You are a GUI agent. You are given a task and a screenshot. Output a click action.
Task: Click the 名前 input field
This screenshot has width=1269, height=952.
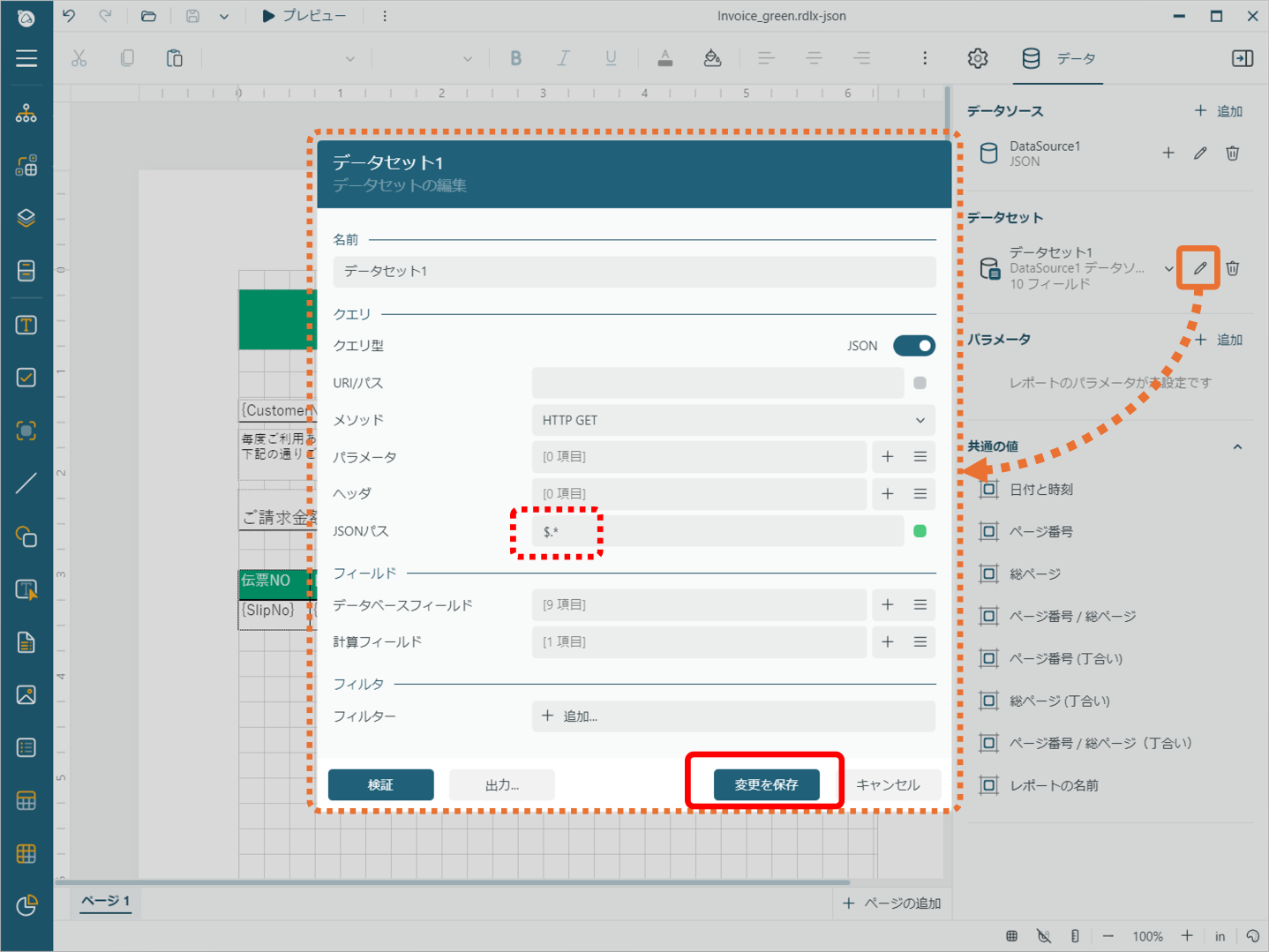coord(634,272)
